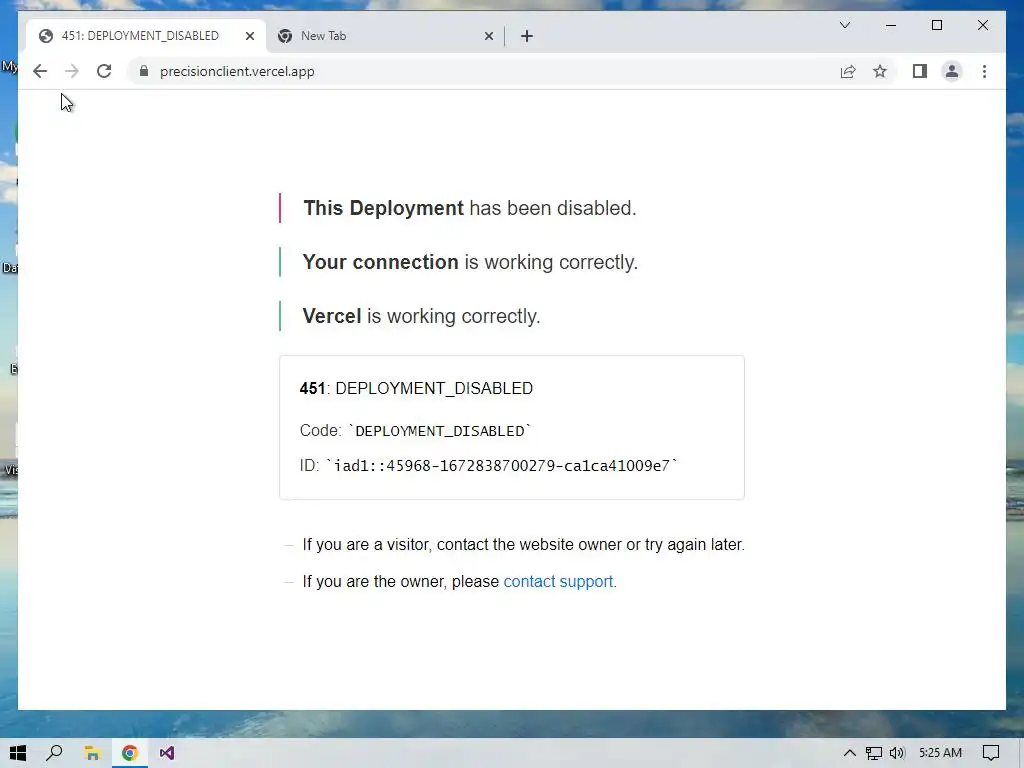
Task: Bookmark this tab with star icon
Action: 880,71
